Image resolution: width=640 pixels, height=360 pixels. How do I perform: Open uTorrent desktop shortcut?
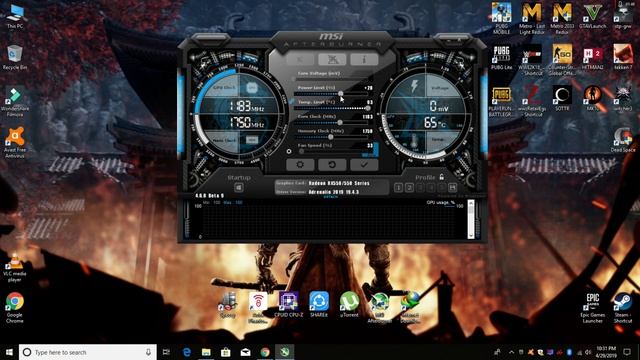[x=349, y=304]
